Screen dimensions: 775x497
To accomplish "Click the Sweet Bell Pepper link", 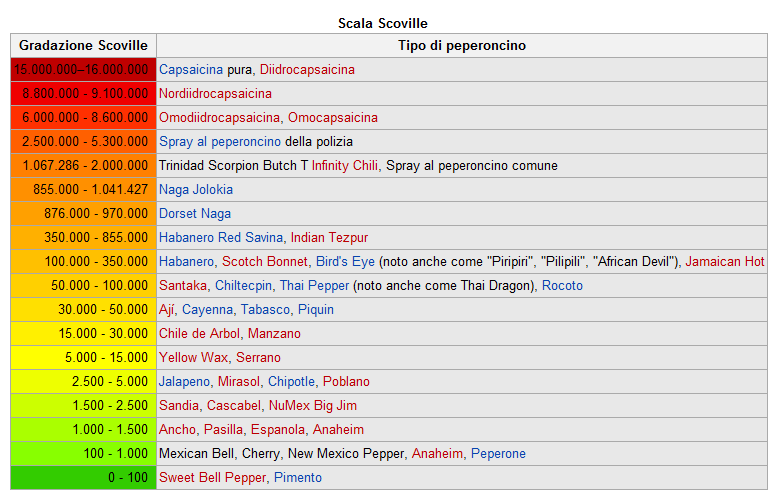I will click(212, 478).
